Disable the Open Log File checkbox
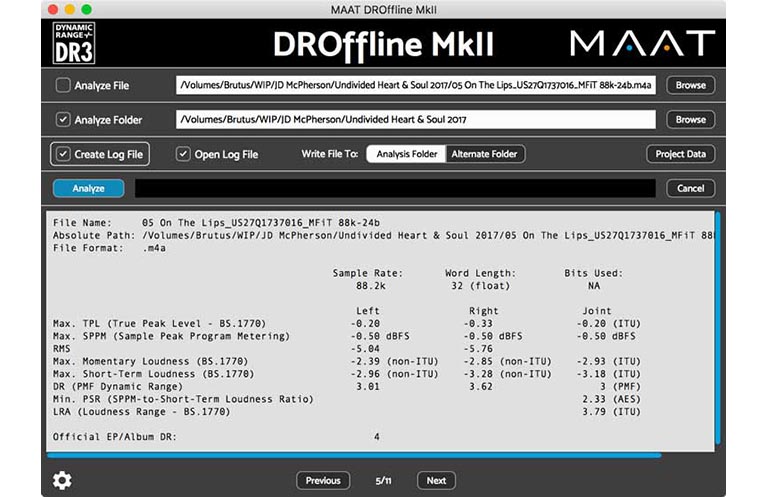Viewport: 768px width, 497px height. point(183,154)
